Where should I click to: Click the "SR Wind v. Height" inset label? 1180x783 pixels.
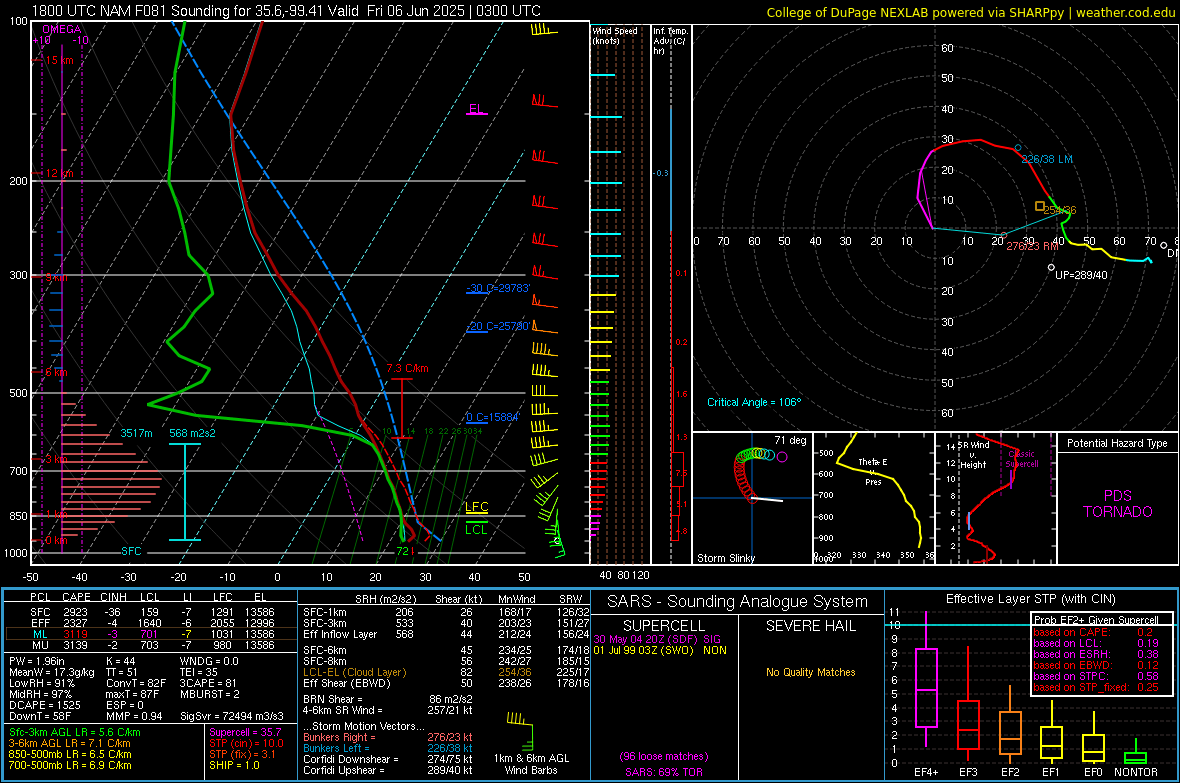coord(973,455)
